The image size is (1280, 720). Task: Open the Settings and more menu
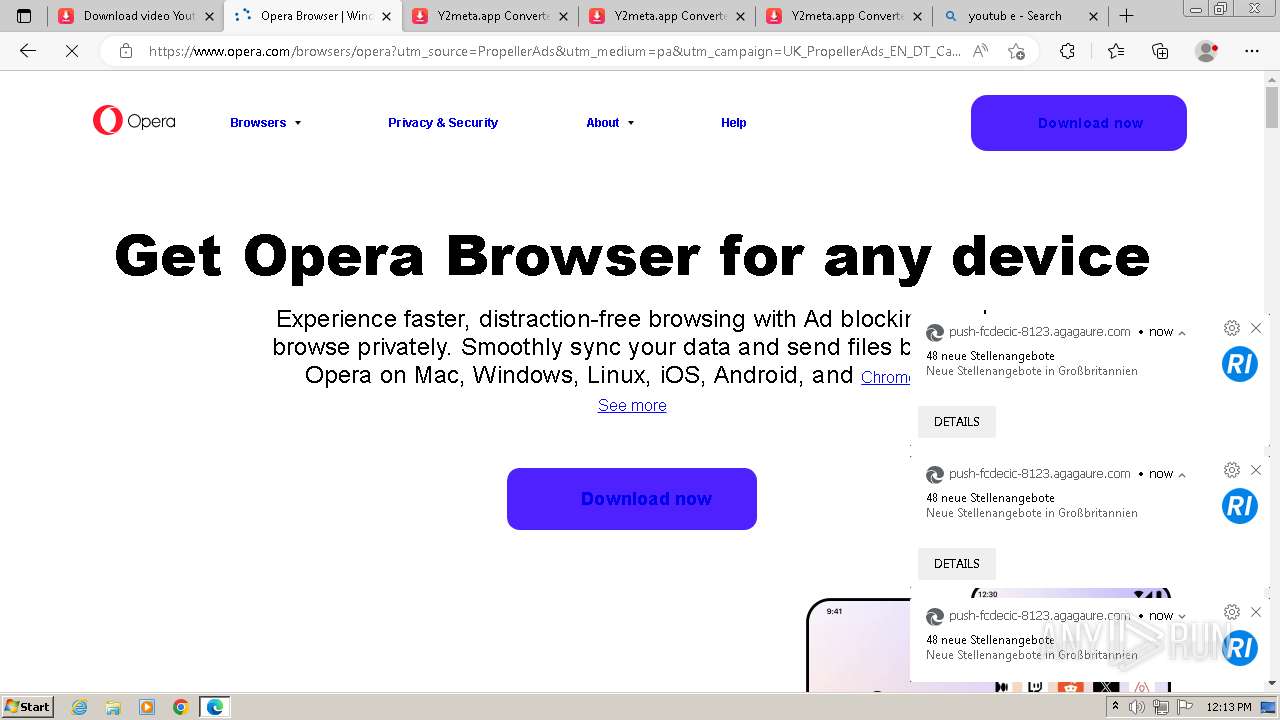(x=1252, y=51)
